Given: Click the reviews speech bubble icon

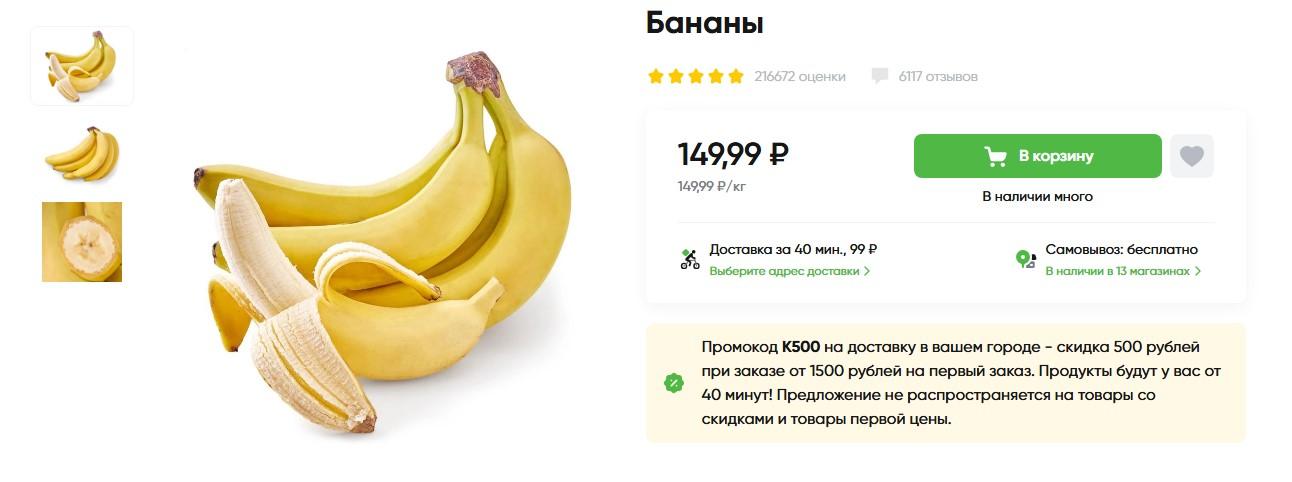Looking at the screenshot, I should point(880,76).
